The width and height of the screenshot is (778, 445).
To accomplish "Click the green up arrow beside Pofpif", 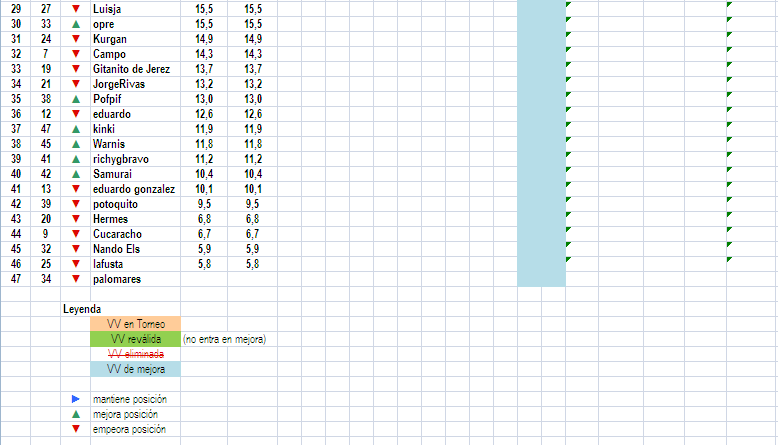I will (76, 99).
